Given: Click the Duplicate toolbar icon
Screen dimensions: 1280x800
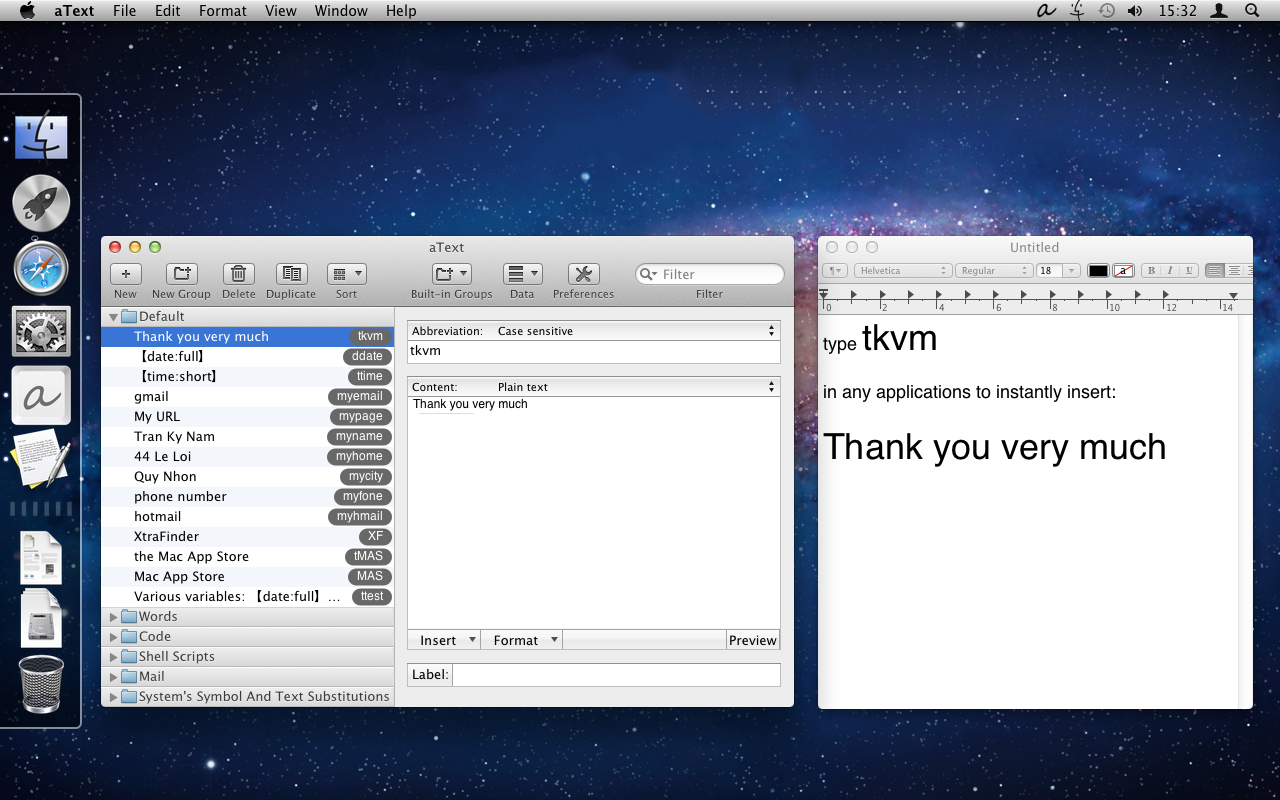Looking at the screenshot, I should point(291,274).
